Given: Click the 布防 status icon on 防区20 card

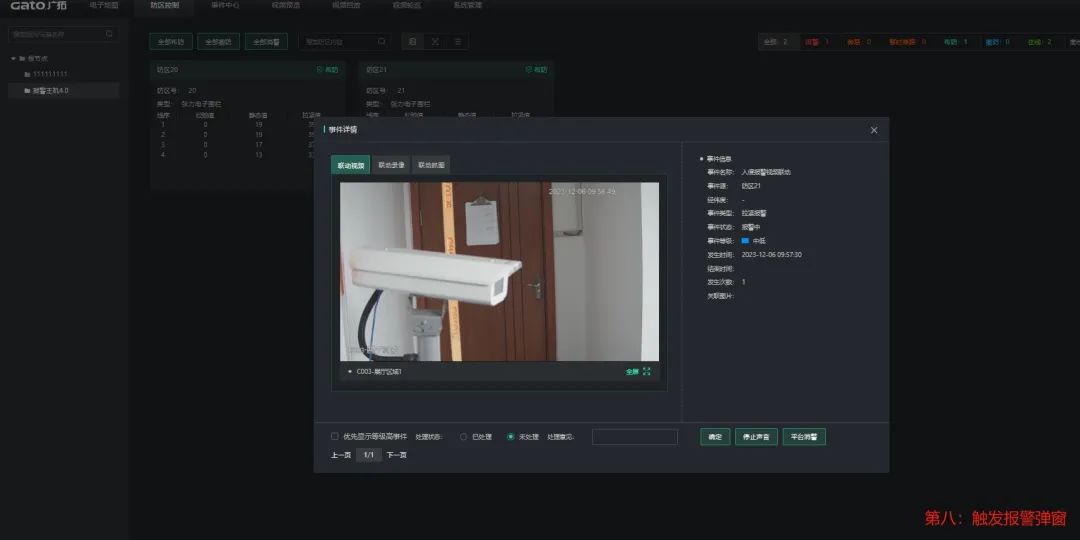Looking at the screenshot, I should click(x=320, y=70).
